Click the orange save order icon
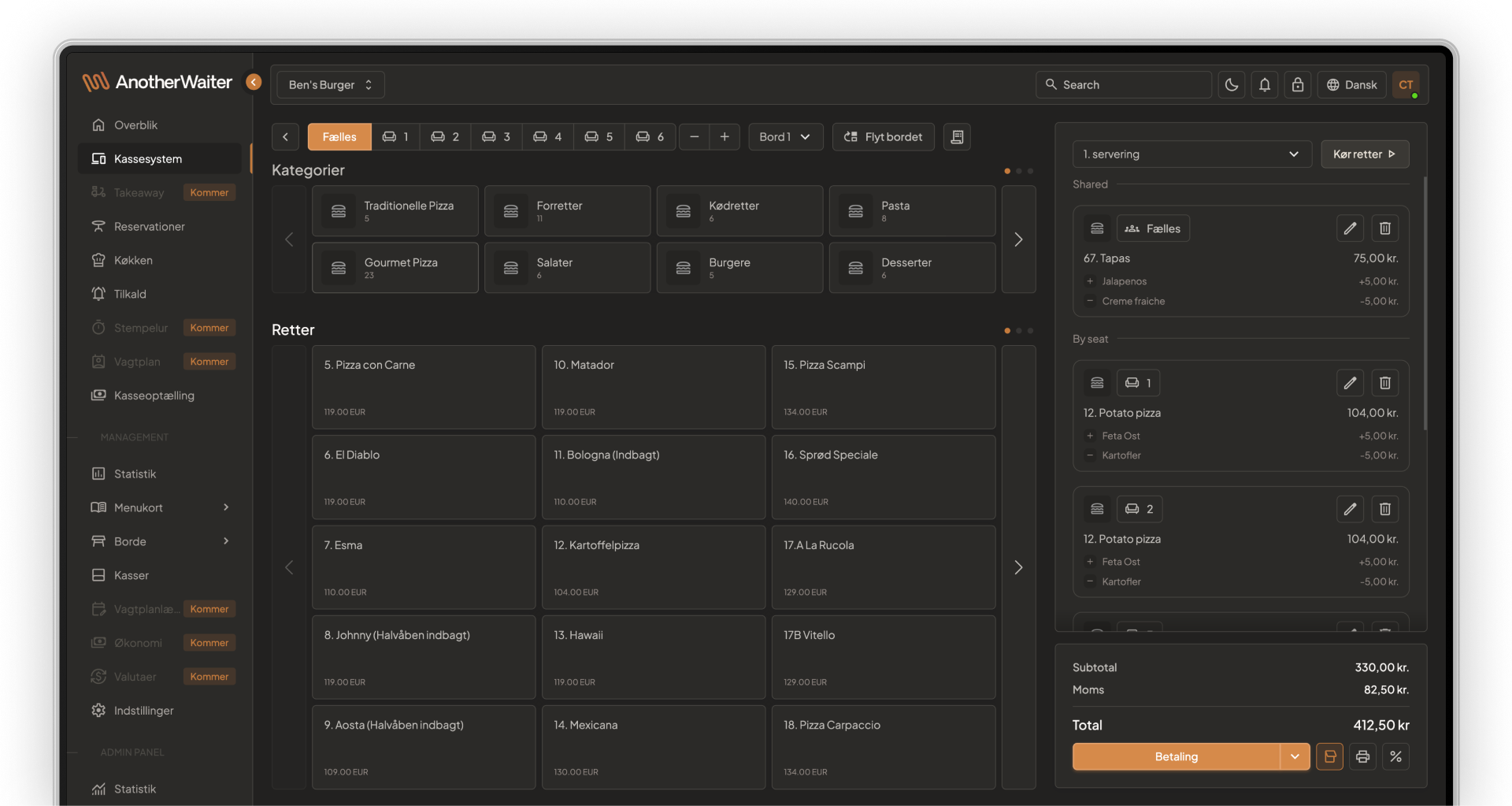This screenshot has width=1512, height=806. (x=1329, y=756)
